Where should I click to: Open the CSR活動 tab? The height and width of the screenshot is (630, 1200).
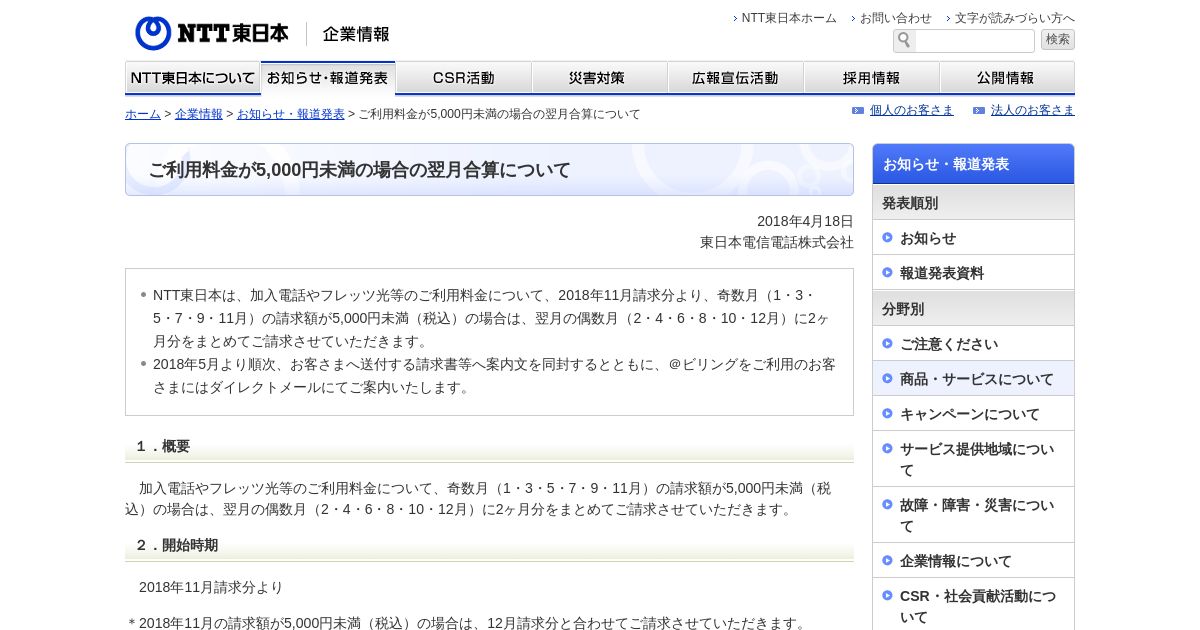(x=464, y=77)
